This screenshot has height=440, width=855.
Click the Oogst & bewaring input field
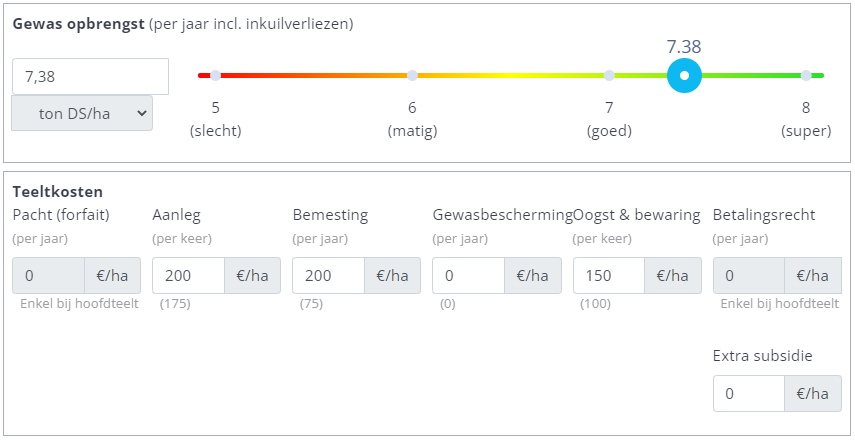pos(608,275)
